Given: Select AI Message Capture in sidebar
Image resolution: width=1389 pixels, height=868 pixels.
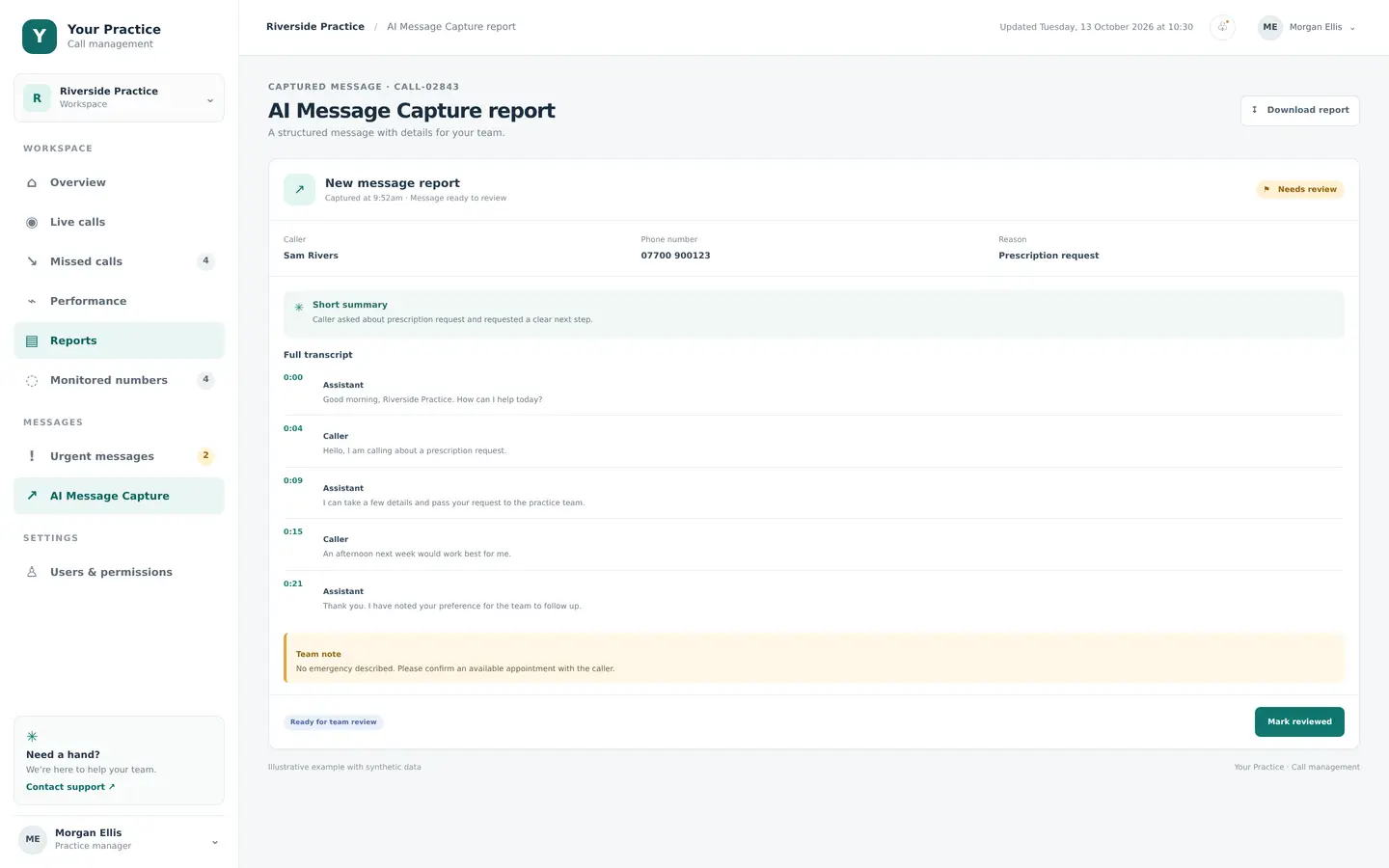Looking at the screenshot, I should tap(119, 496).
